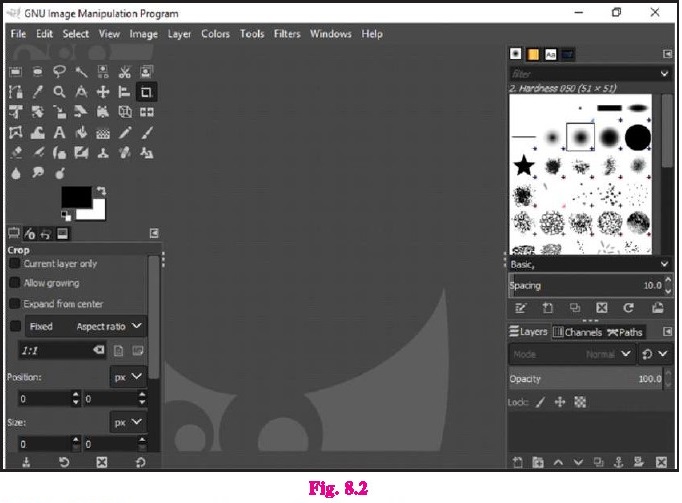Select the Free Select lasso tool
Viewport: 682px width, 503px height.
point(59,72)
